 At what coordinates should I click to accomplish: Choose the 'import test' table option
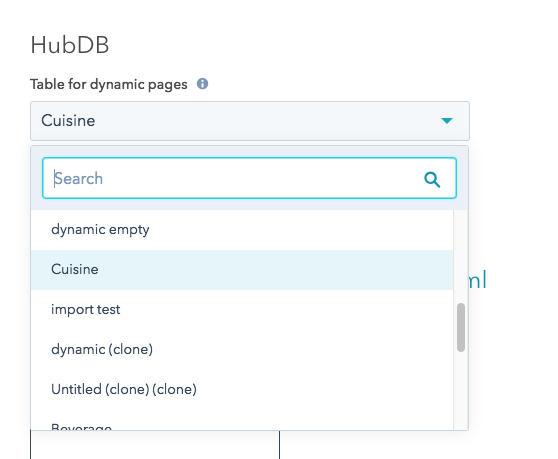[242, 310]
